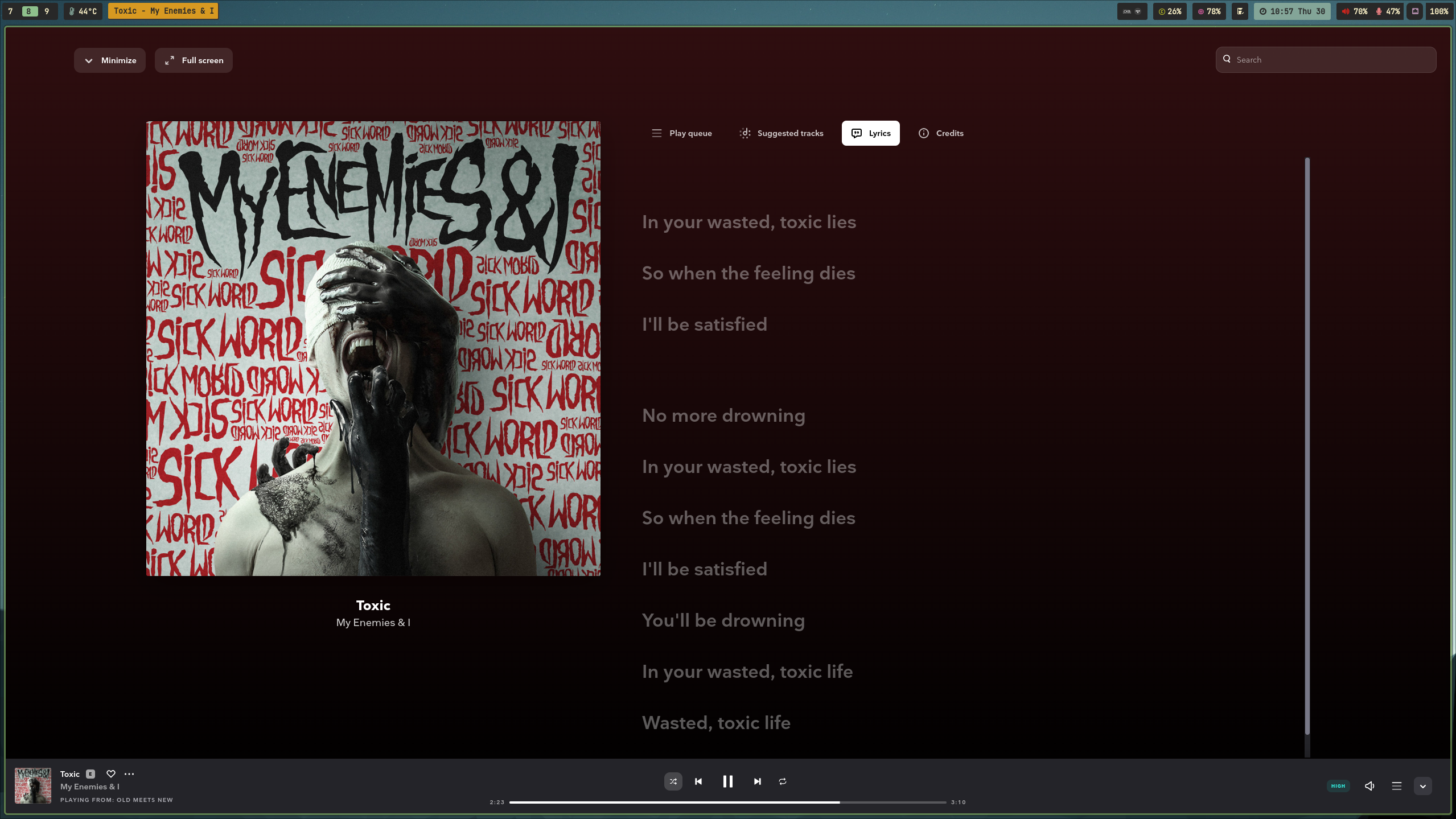Skip to the next track
1456x819 pixels.
[x=756, y=781]
